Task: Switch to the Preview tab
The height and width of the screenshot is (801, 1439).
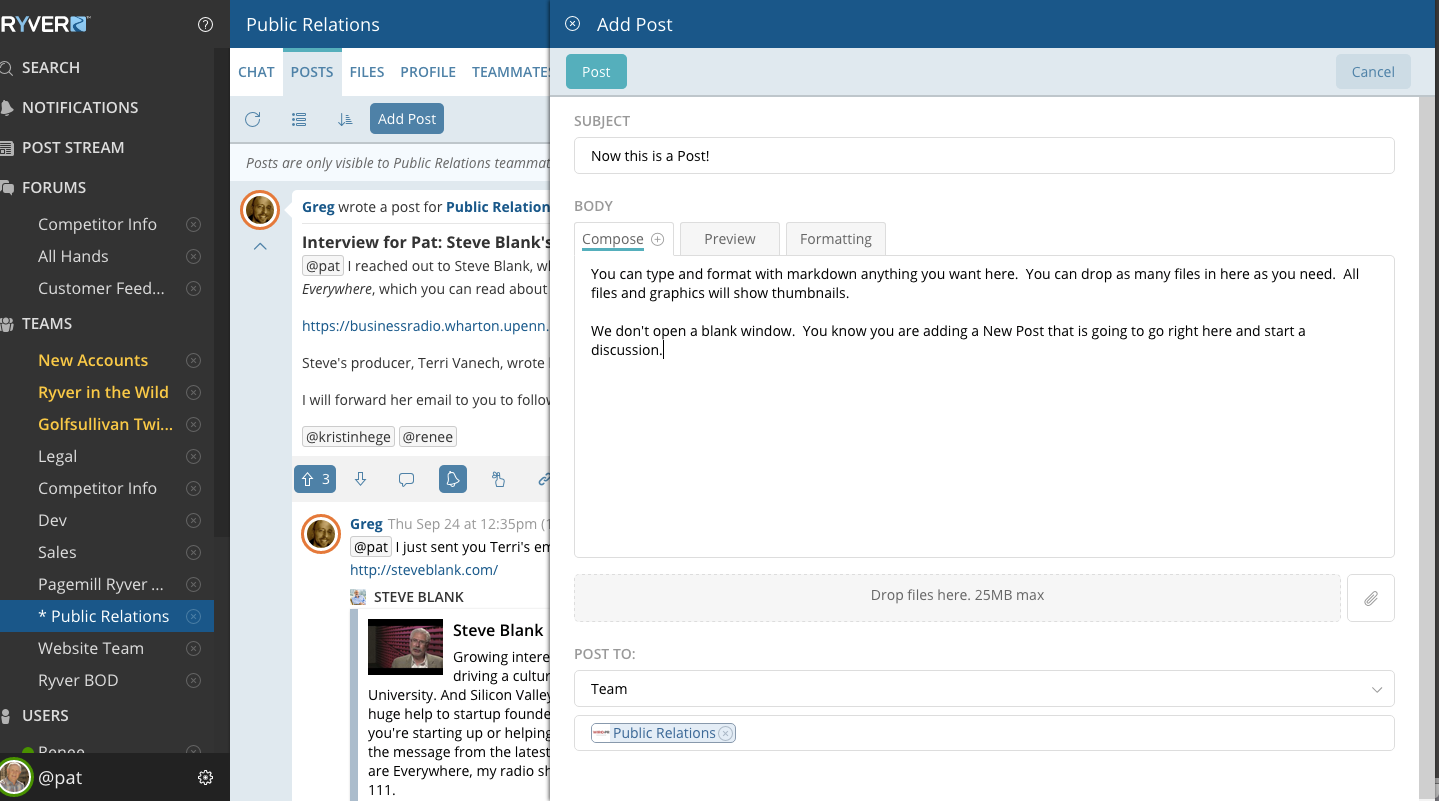Action: 730,239
